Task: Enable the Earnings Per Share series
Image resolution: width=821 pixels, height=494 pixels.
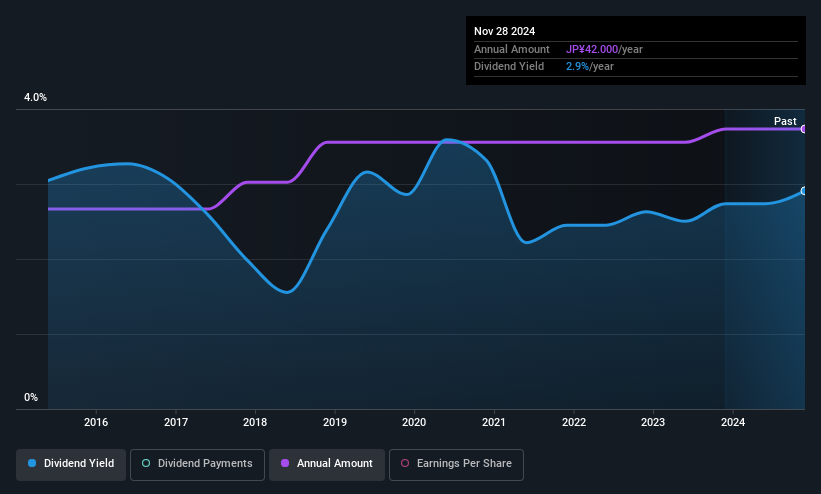Action: coord(456,464)
